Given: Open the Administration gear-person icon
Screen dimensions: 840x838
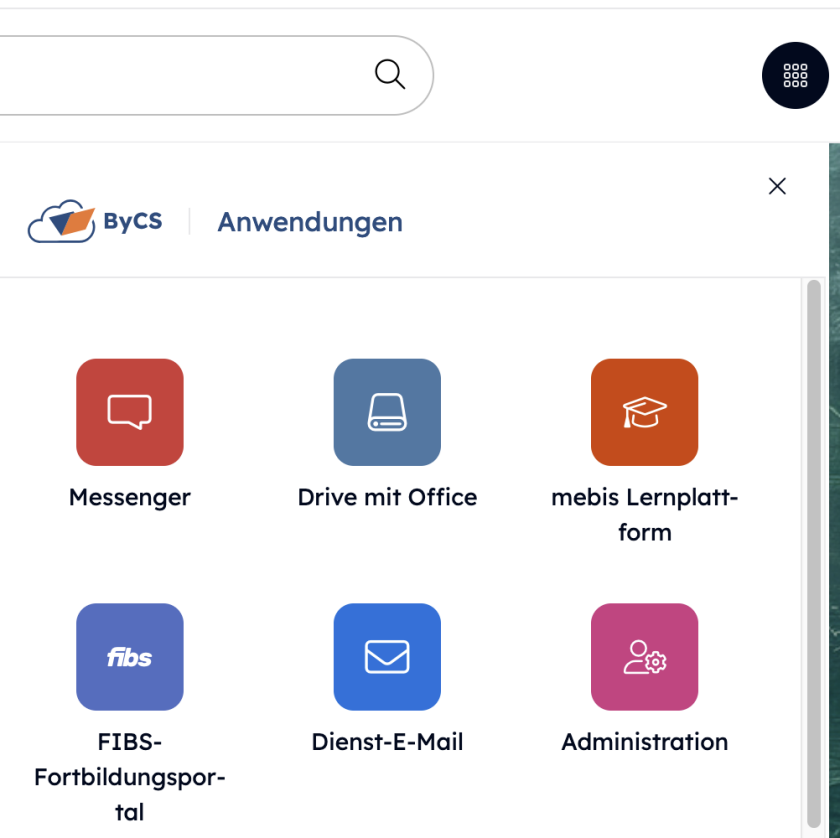Looking at the screenshot, I should [x=644, y=657].
